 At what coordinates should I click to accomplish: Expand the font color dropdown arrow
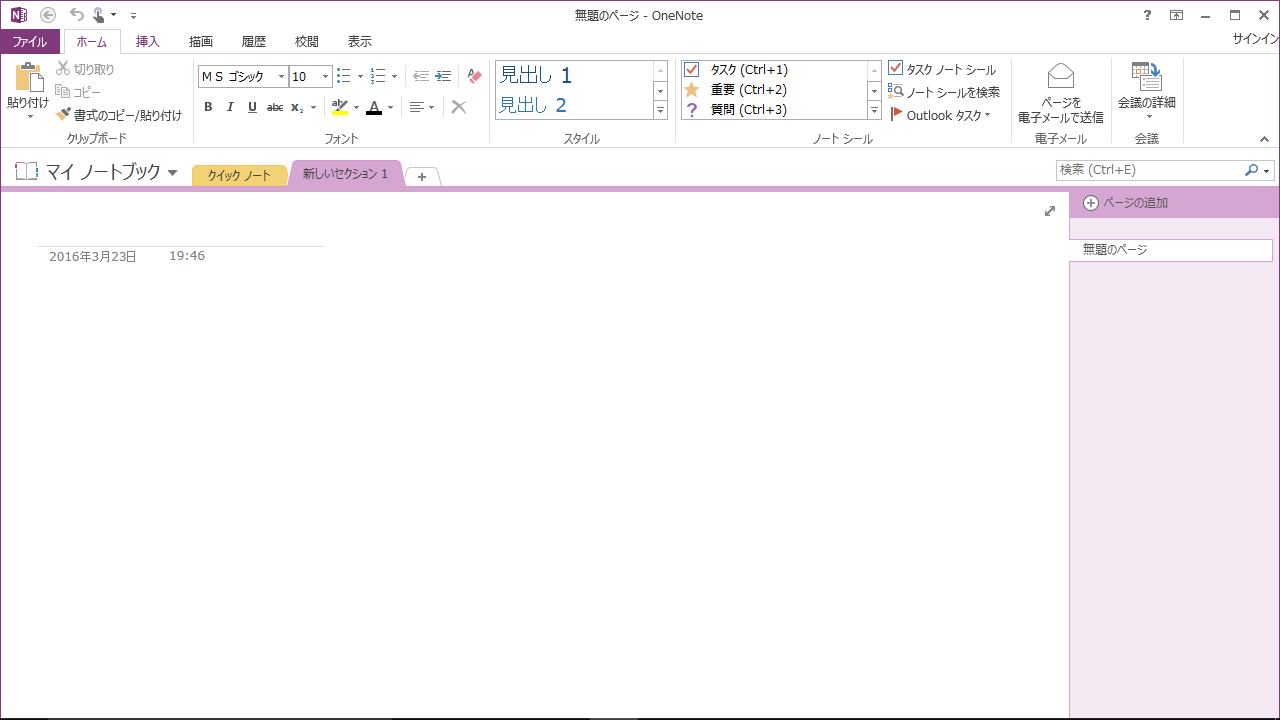(390, 108)
